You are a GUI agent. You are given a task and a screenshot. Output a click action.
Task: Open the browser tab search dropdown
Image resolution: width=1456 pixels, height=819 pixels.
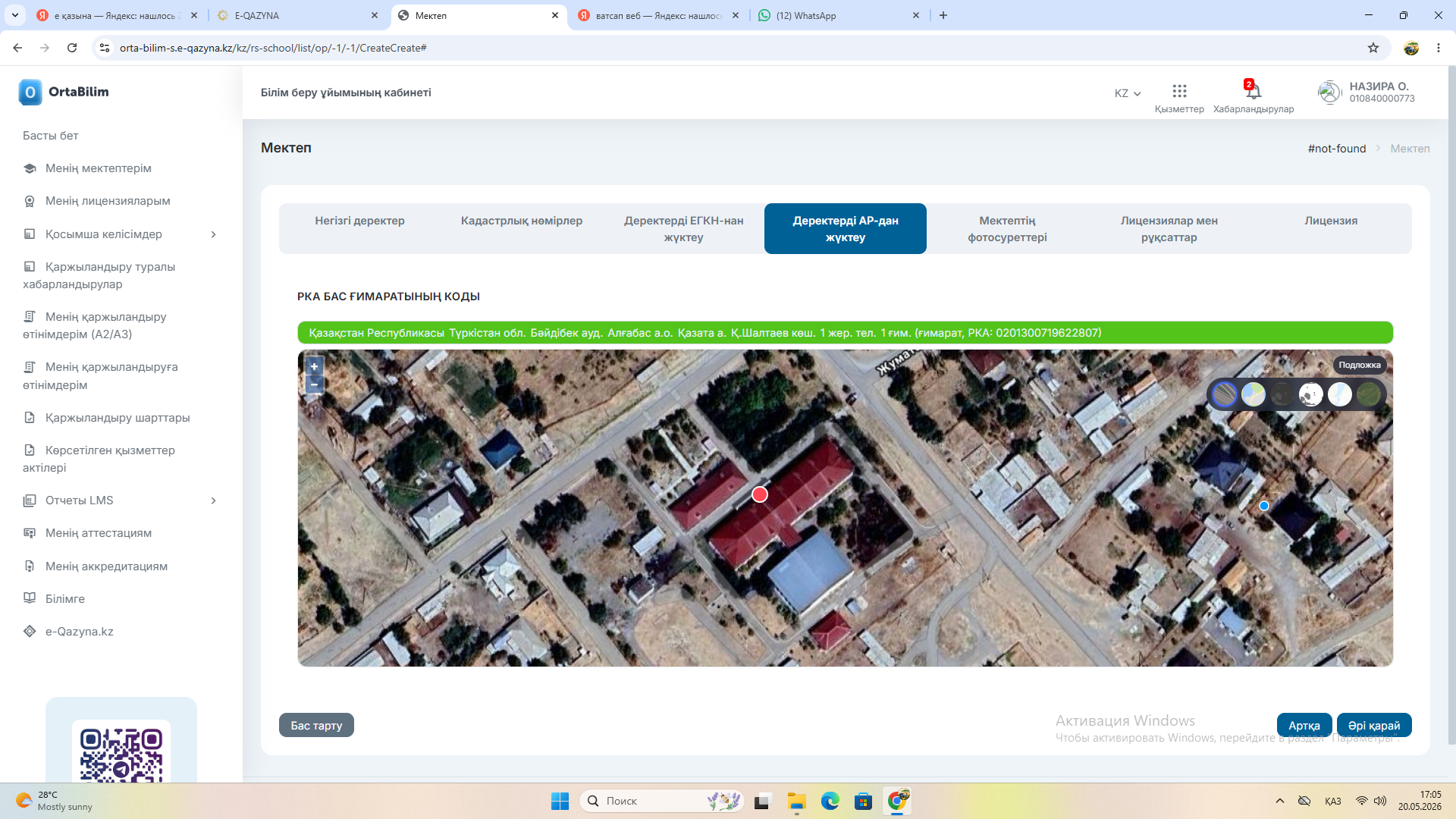[x=15, y=15]
